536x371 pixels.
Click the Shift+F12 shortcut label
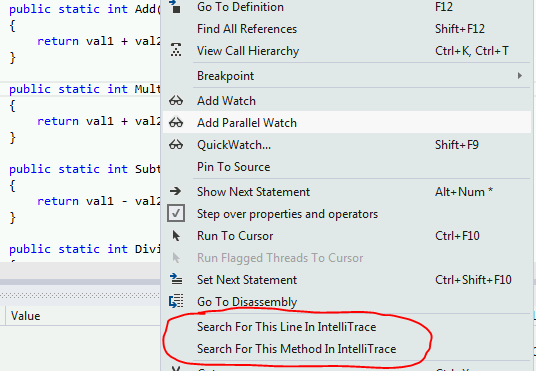click(460, 29)
